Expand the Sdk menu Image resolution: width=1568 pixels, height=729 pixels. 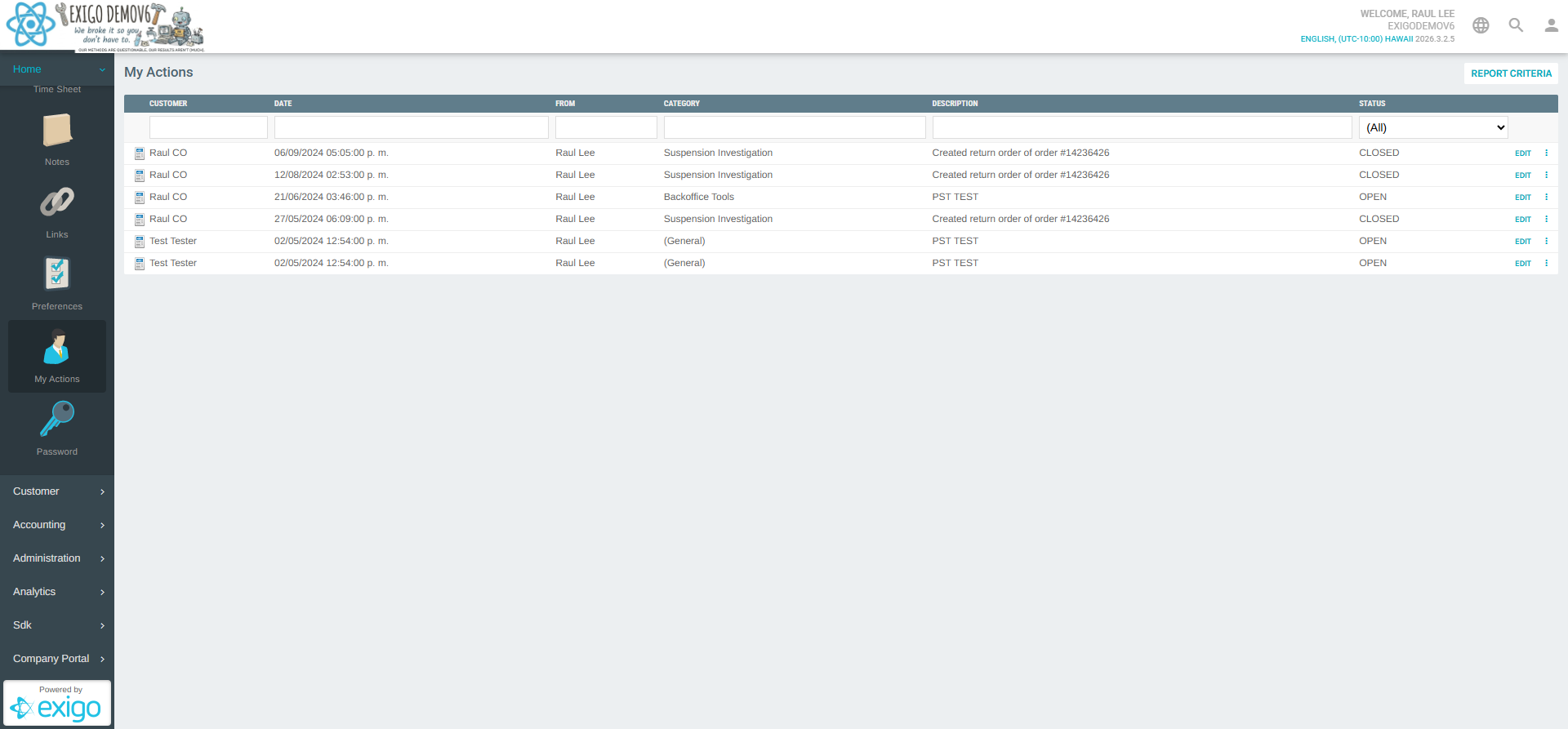57,625
